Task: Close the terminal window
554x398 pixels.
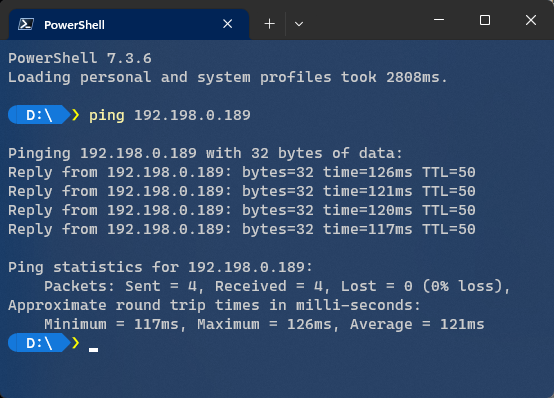Action: (x=531, y=20)
